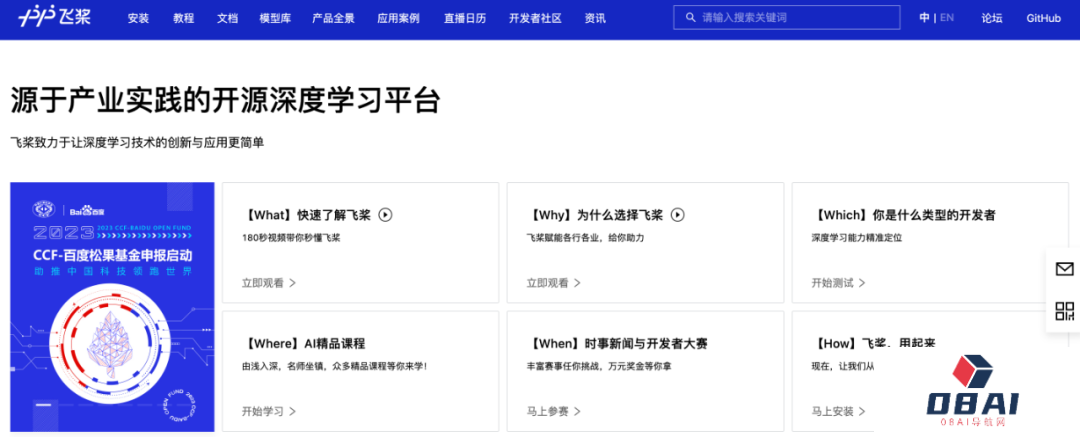The image size is (1080, 437).
Task: Click the arrow next to 开始学习
Action: 292,411
